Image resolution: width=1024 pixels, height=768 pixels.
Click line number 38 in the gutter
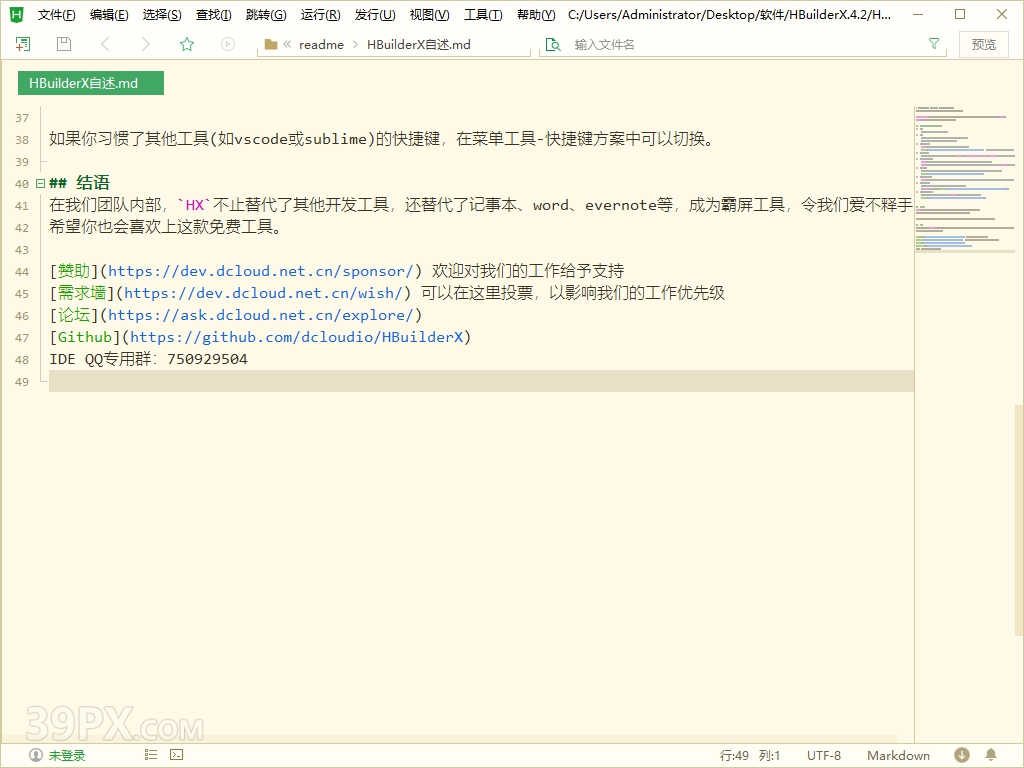point(22,140)
